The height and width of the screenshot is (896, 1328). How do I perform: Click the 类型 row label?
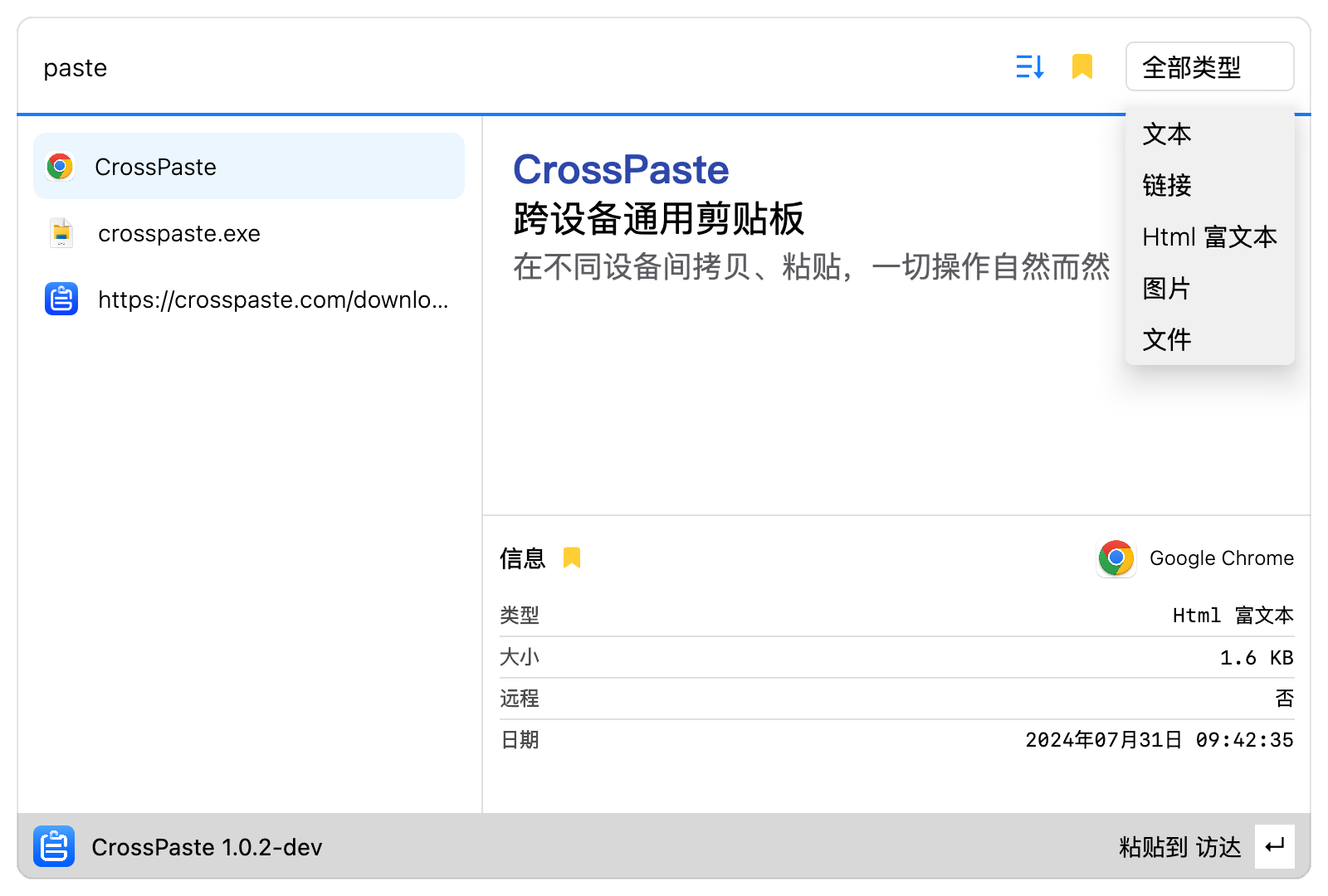point(520,616)
